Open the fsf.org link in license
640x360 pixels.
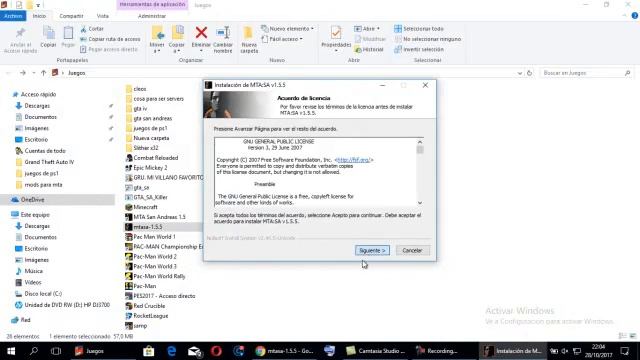click(x=353, y=160)
